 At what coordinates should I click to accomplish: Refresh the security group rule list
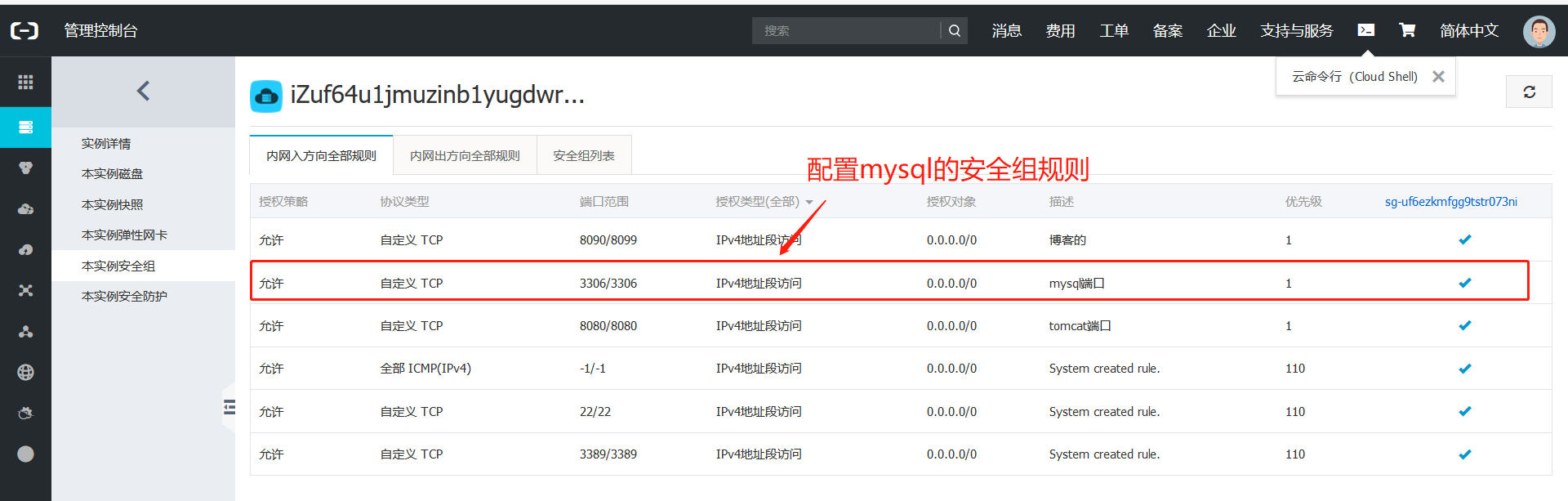[1529, 92]
